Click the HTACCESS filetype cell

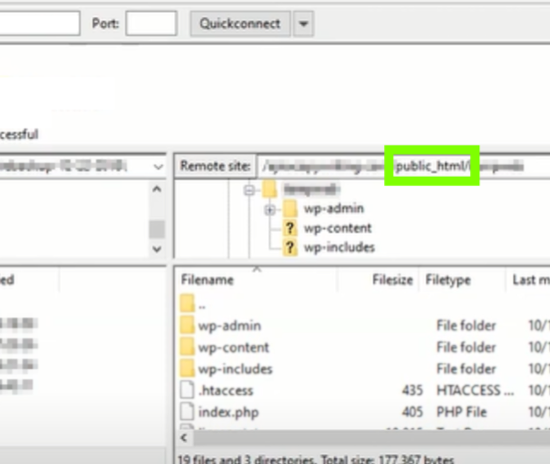pos(475,390)
